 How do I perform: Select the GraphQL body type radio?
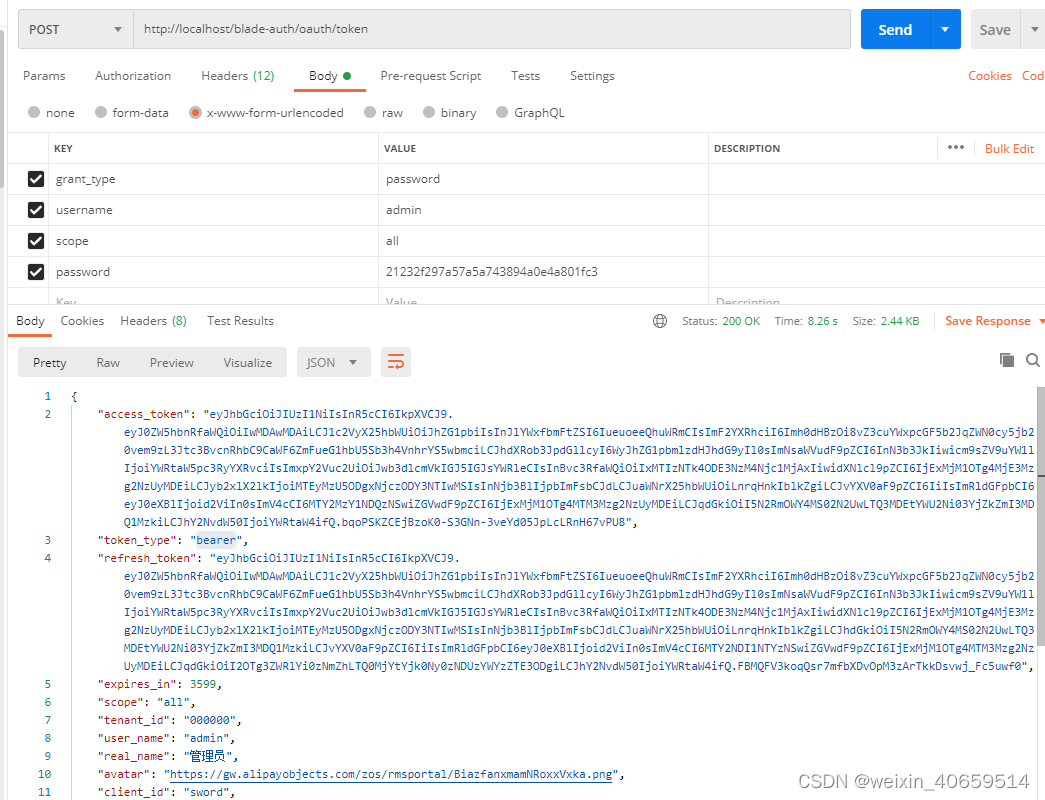click(x=502, y=112)
